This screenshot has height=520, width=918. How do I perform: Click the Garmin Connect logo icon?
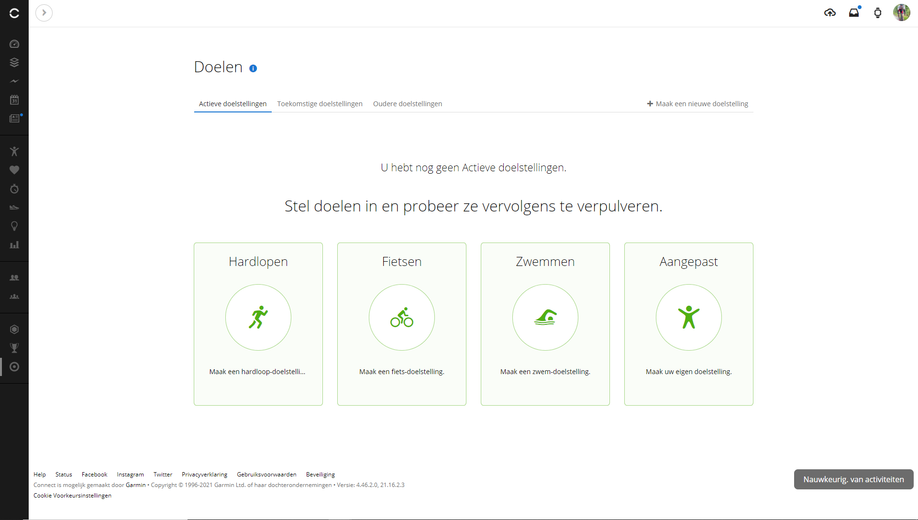(14, 13)
